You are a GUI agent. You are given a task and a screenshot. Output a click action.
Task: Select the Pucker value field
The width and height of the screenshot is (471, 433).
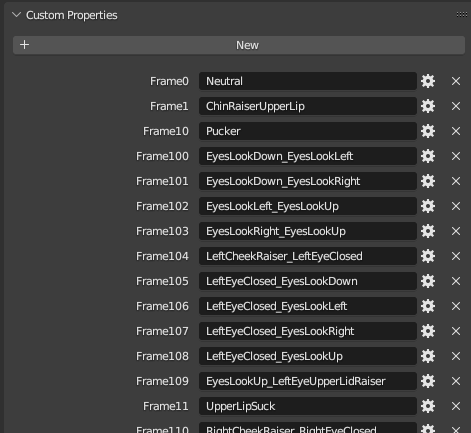pyautogui.click(x=308, y=131)
